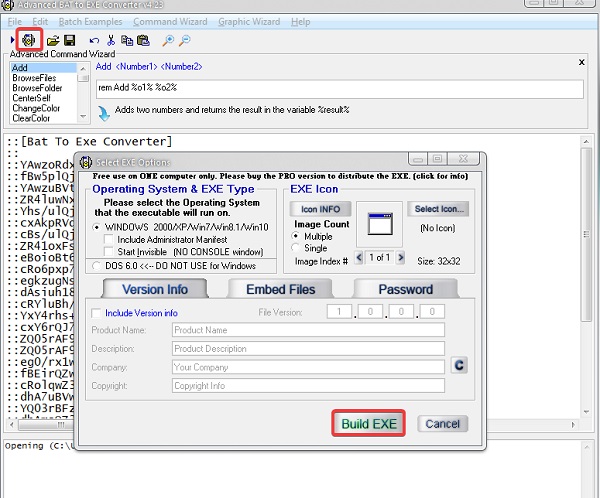Switch to the Embed Files tab
Image resolution: width=600 pixels, height=498 pixels.
click(x=274, y=289)
